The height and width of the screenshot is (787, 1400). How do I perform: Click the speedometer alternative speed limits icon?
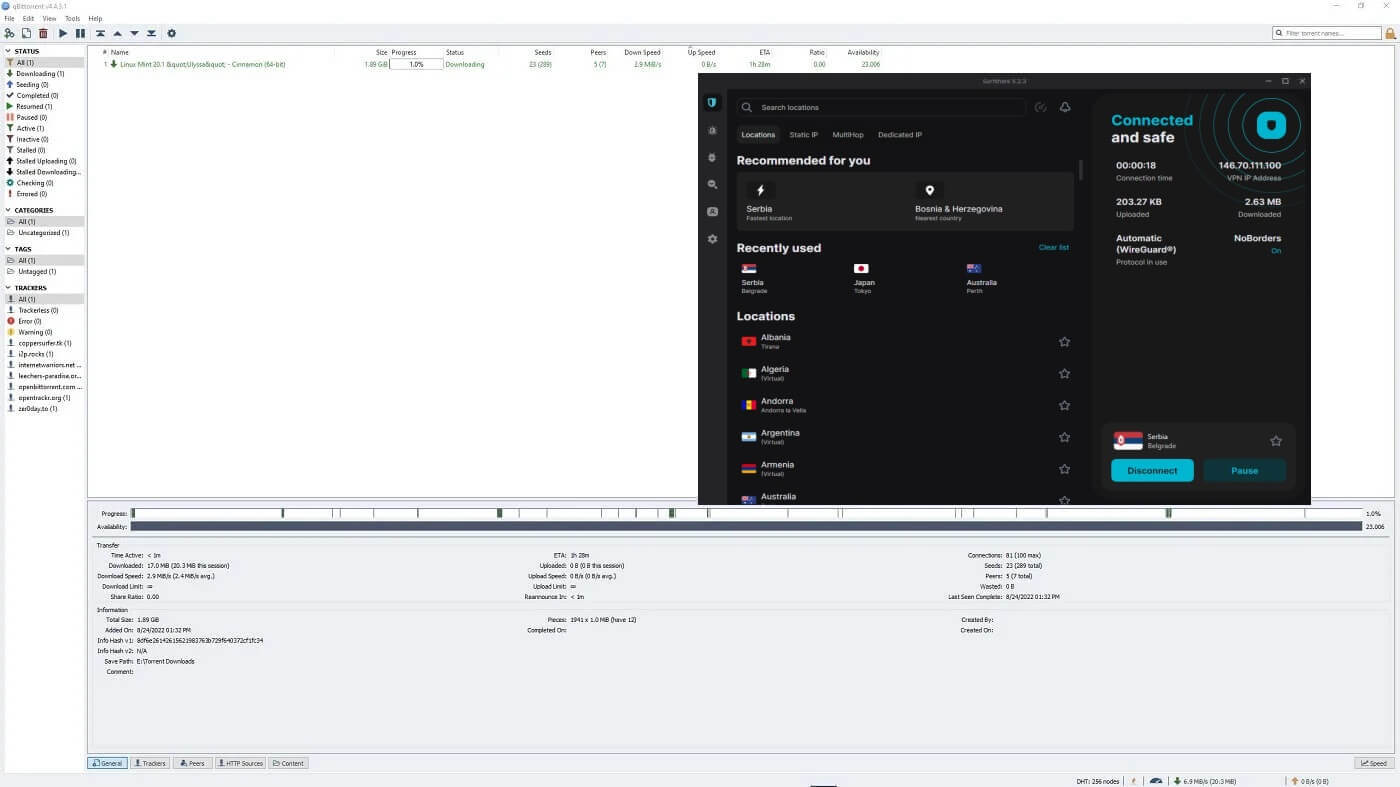[x=1156, y=781]
